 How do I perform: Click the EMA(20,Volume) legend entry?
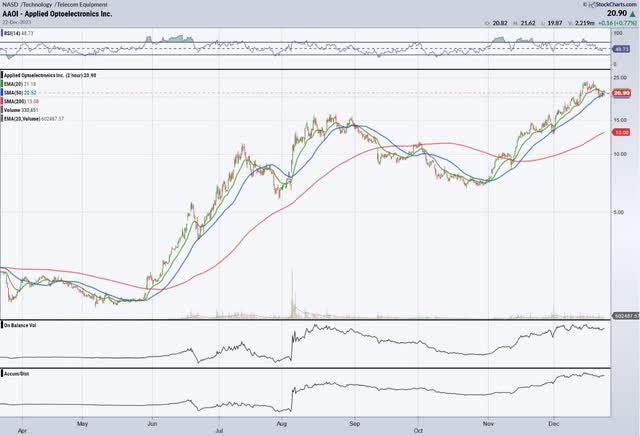(x=34, y=119)
